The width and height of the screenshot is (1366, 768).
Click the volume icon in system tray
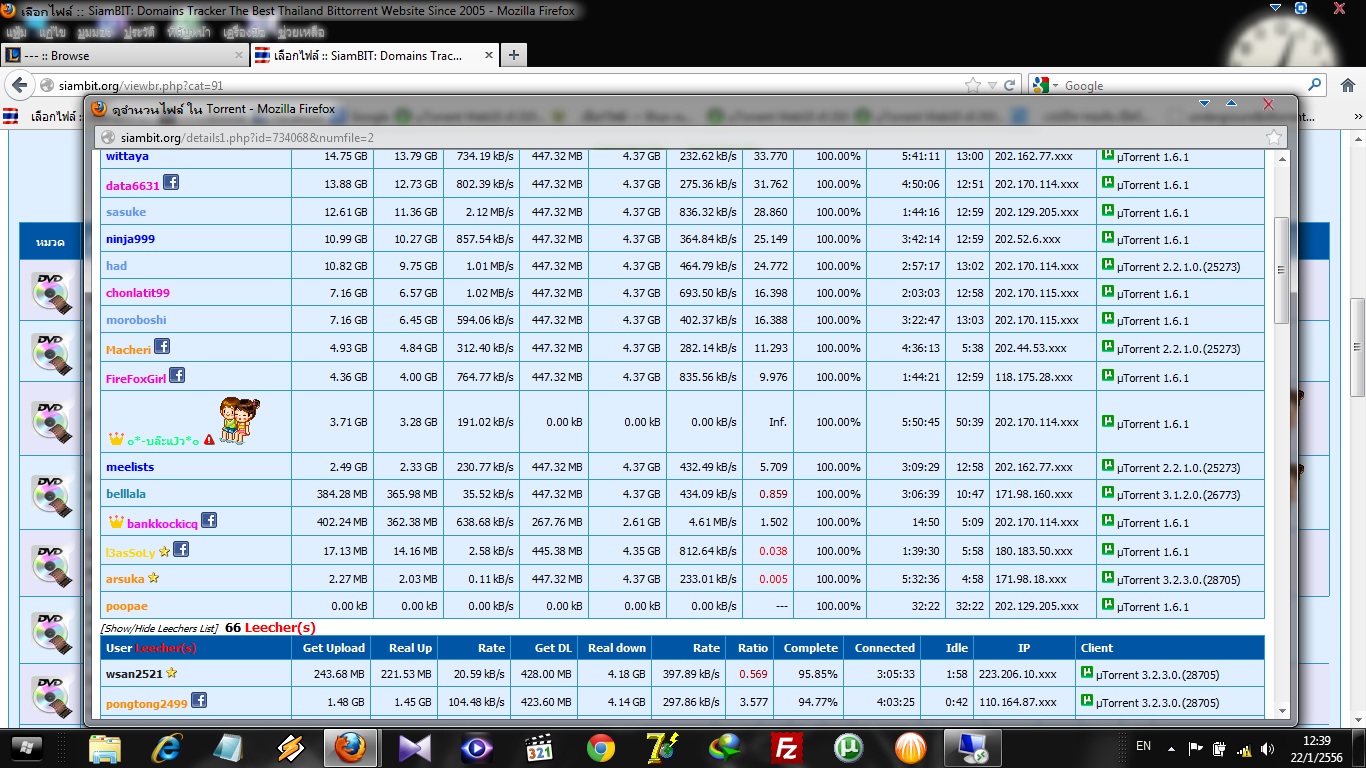click(1268, 748)
